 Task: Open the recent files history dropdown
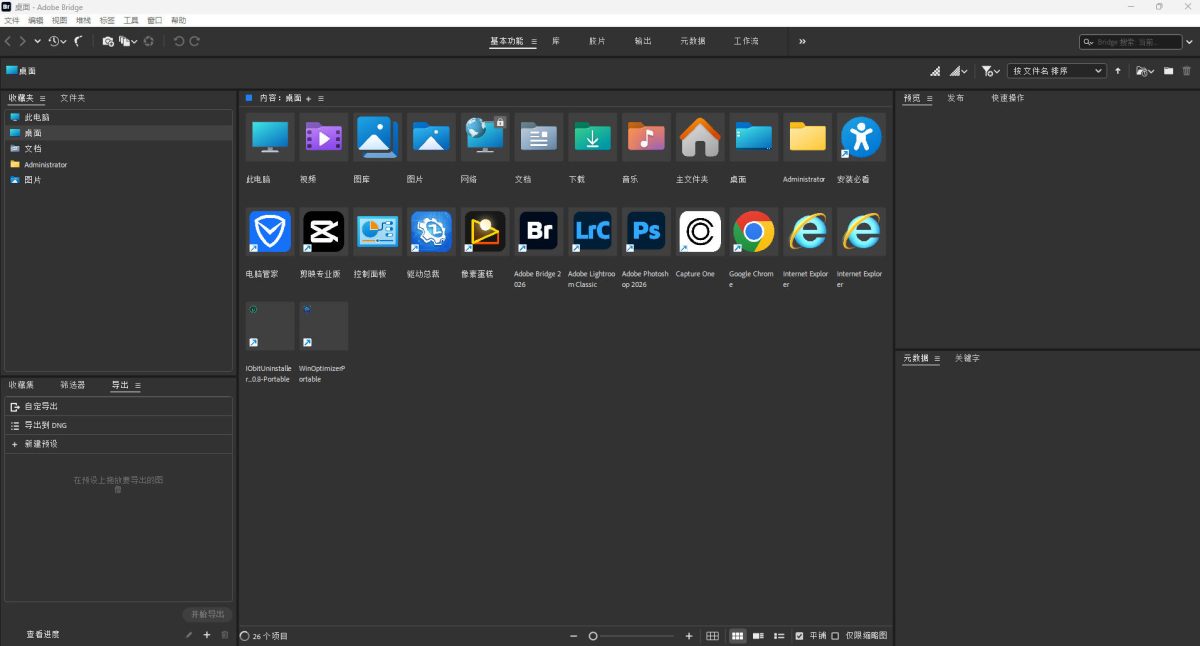[57, 41]
